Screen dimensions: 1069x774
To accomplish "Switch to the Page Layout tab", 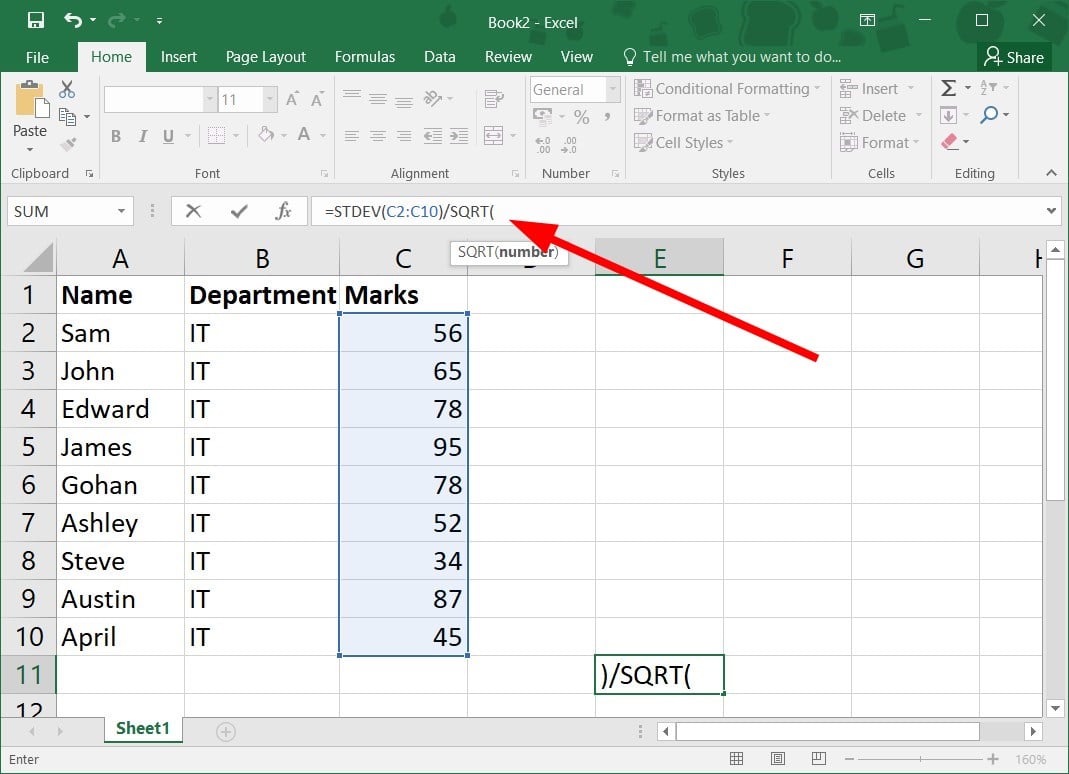I will [x=264, y=57].
